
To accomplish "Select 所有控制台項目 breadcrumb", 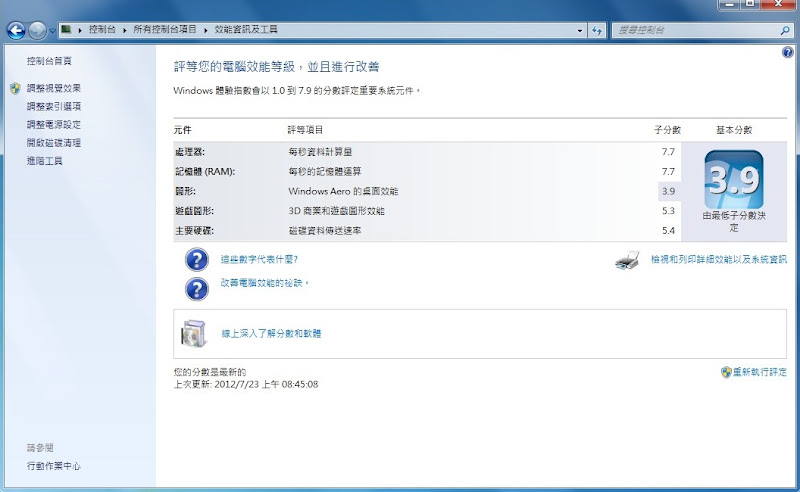I will 165,30.
